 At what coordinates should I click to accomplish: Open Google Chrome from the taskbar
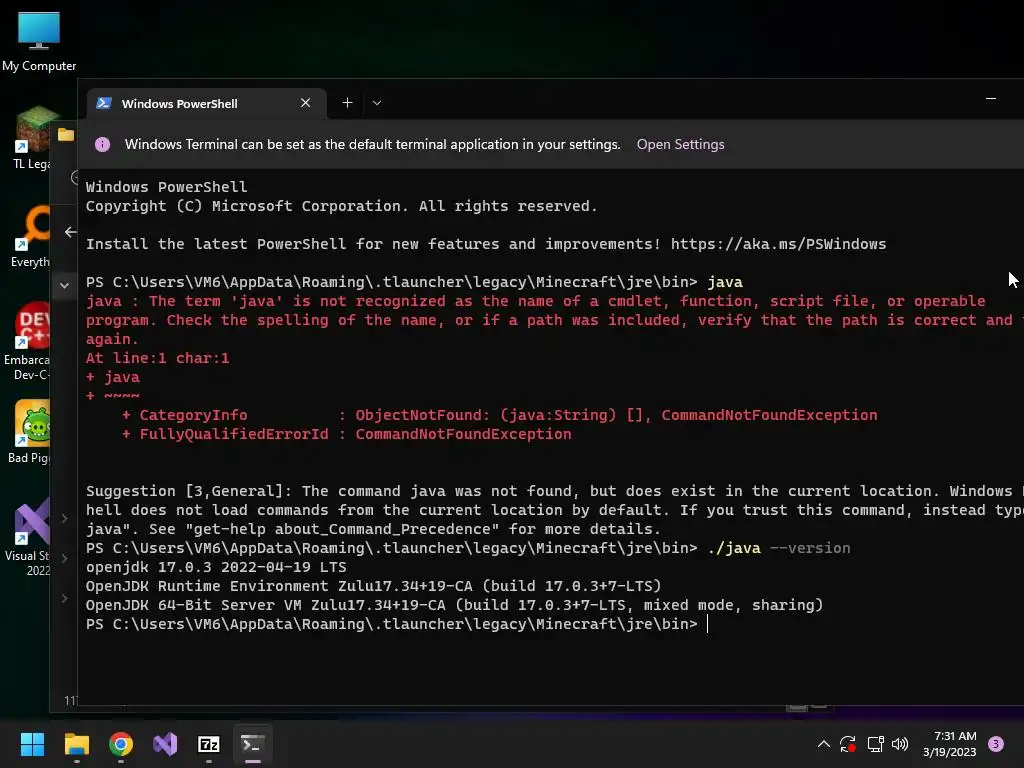(121, 744)
